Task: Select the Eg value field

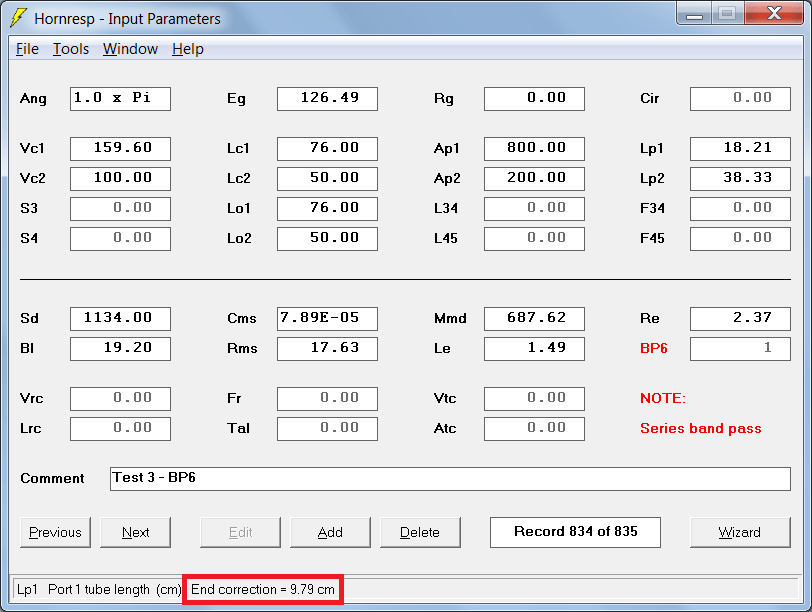Action: coord(327,99)
